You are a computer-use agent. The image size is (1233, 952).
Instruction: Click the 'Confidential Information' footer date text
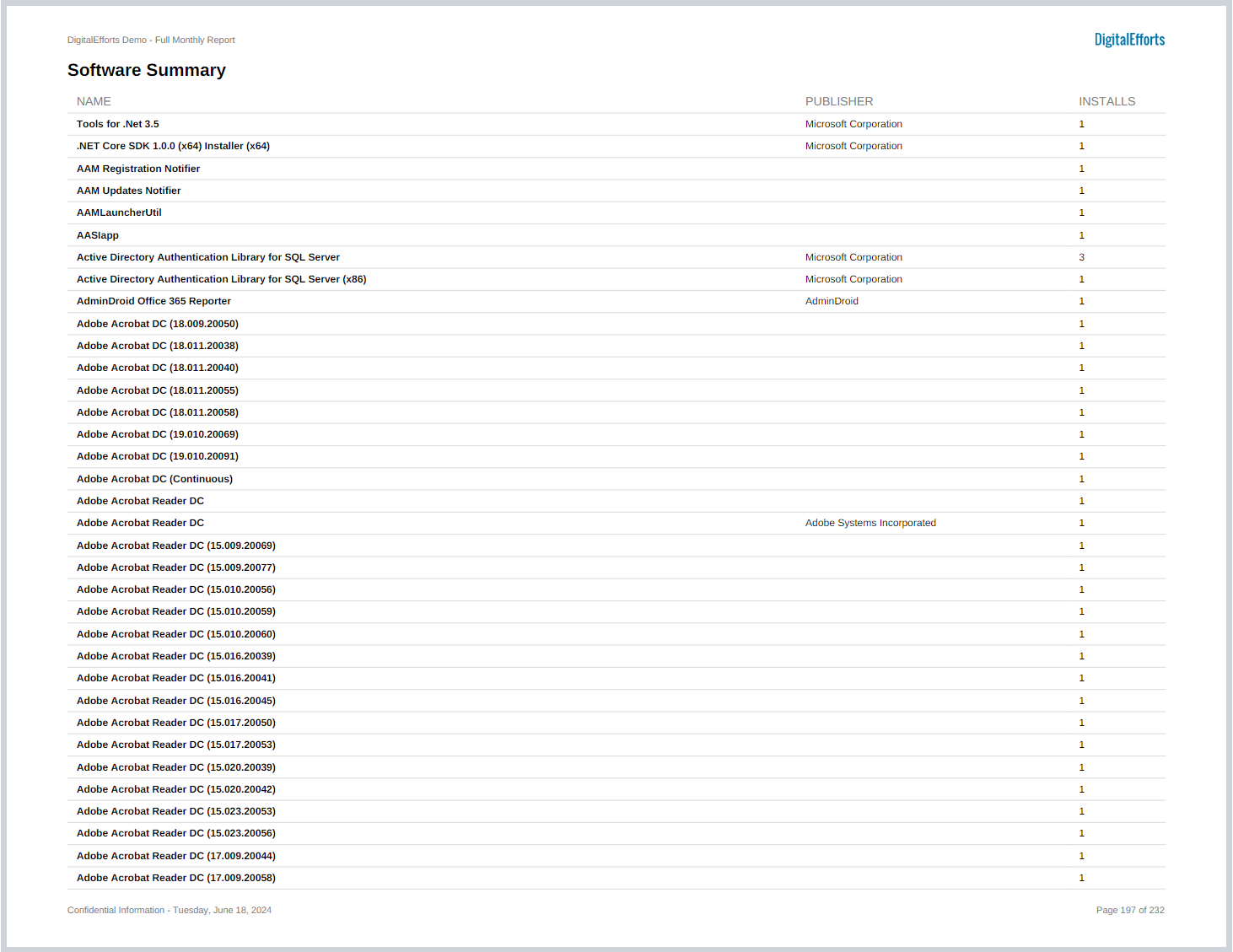pyautogui.click(x=170, y=910)
